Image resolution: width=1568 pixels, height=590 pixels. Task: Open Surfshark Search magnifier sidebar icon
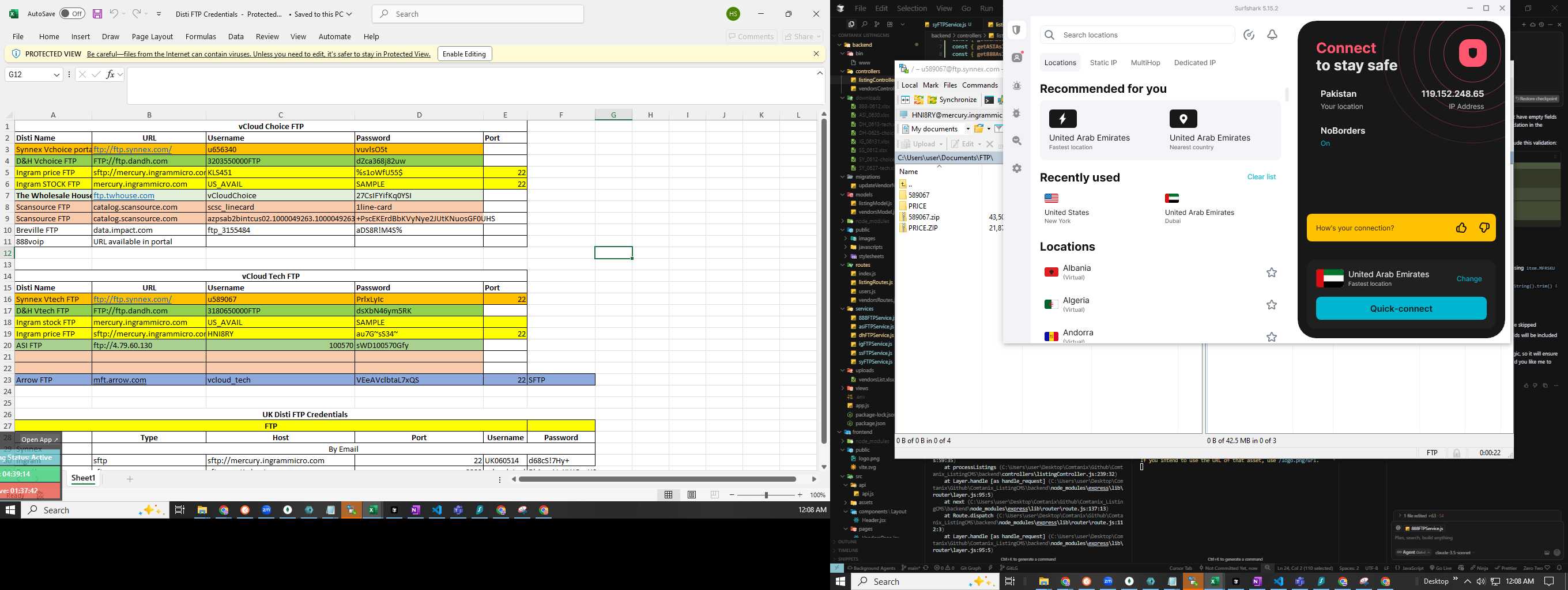pos(1016,141)
